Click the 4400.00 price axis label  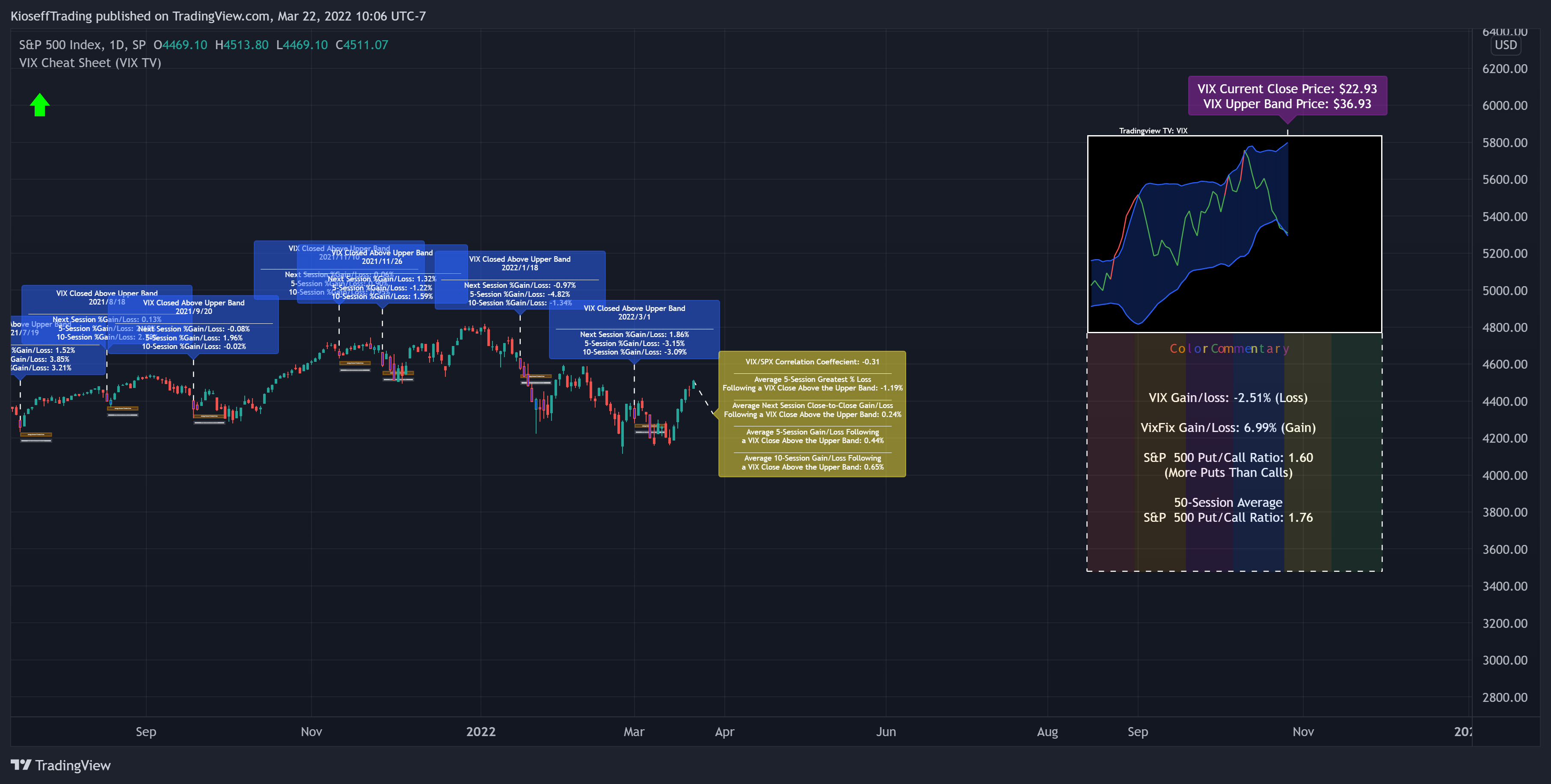(1505, 401)
